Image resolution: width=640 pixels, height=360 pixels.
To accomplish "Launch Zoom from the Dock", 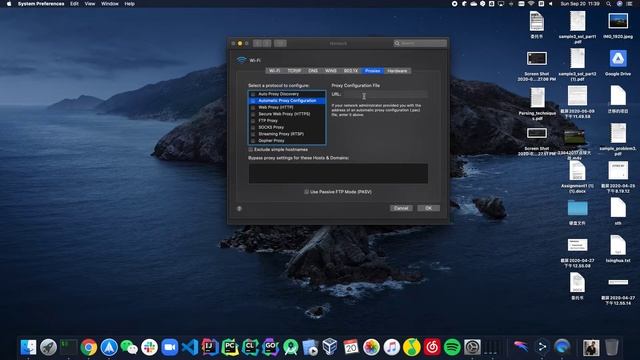I will pyautogui.click(x=169, y=347).
